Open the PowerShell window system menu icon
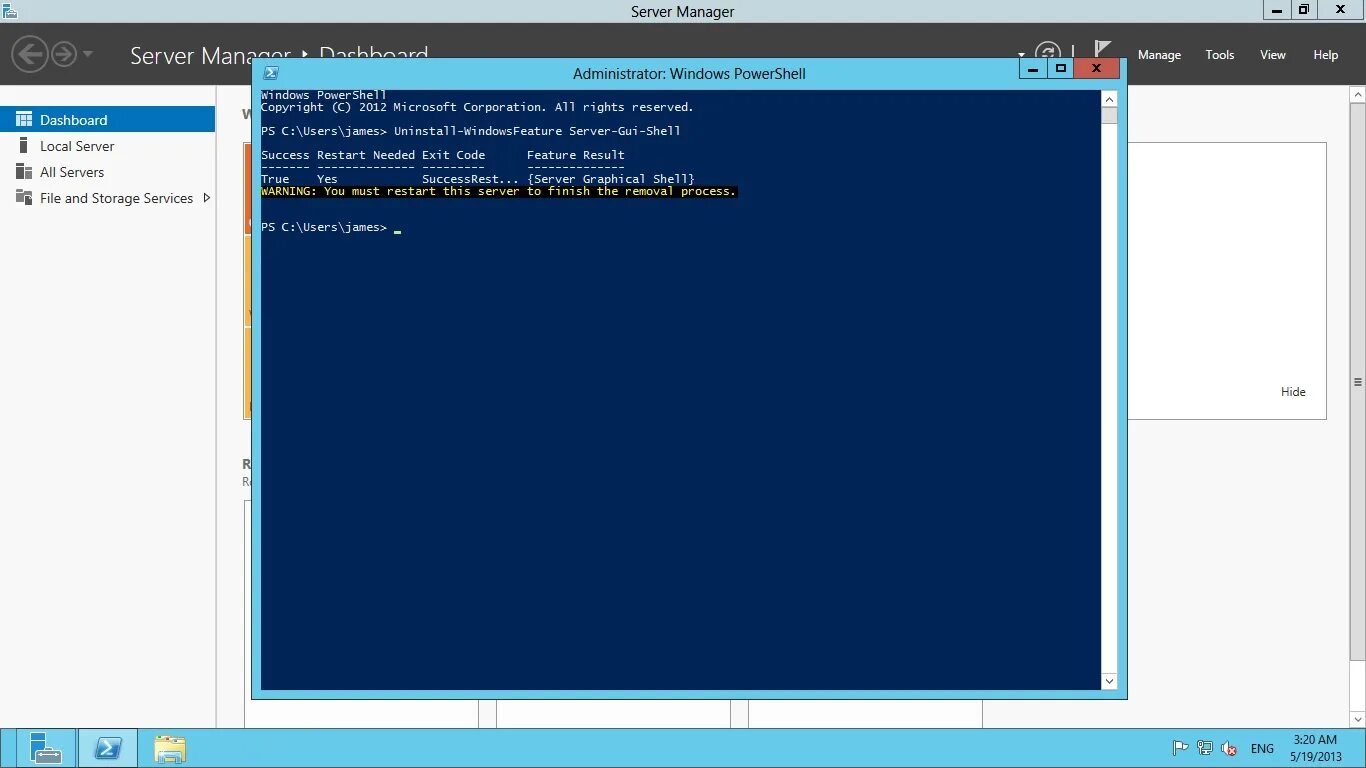 click(270, 73)
